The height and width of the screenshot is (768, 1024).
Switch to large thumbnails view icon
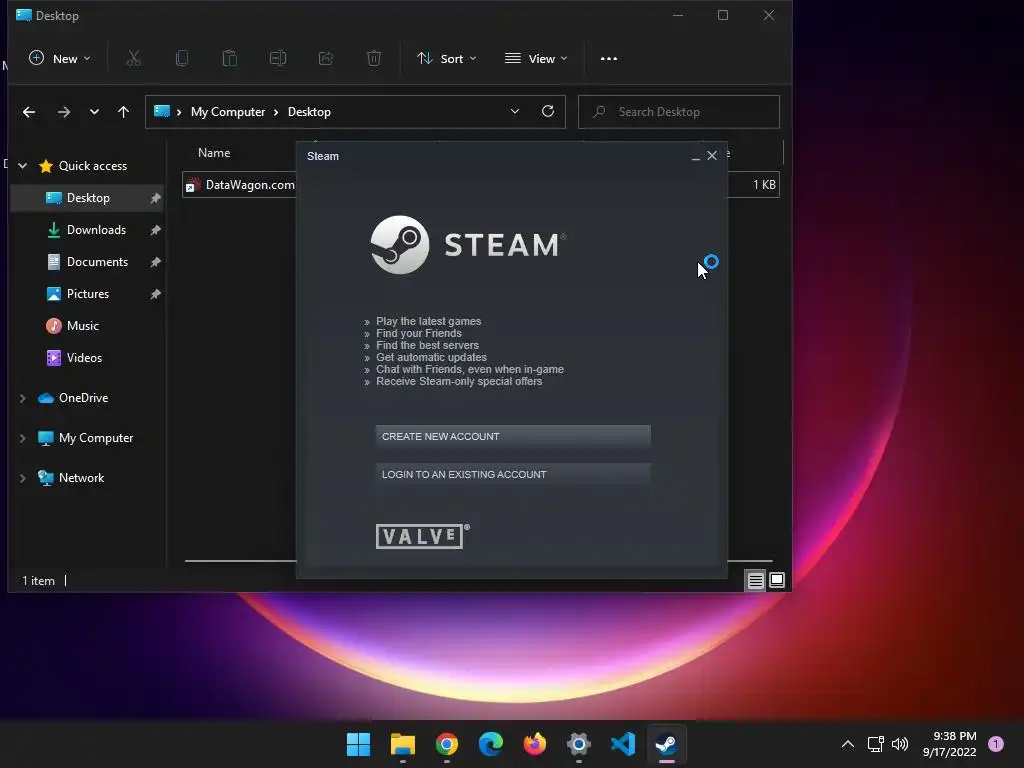[777, 580]
